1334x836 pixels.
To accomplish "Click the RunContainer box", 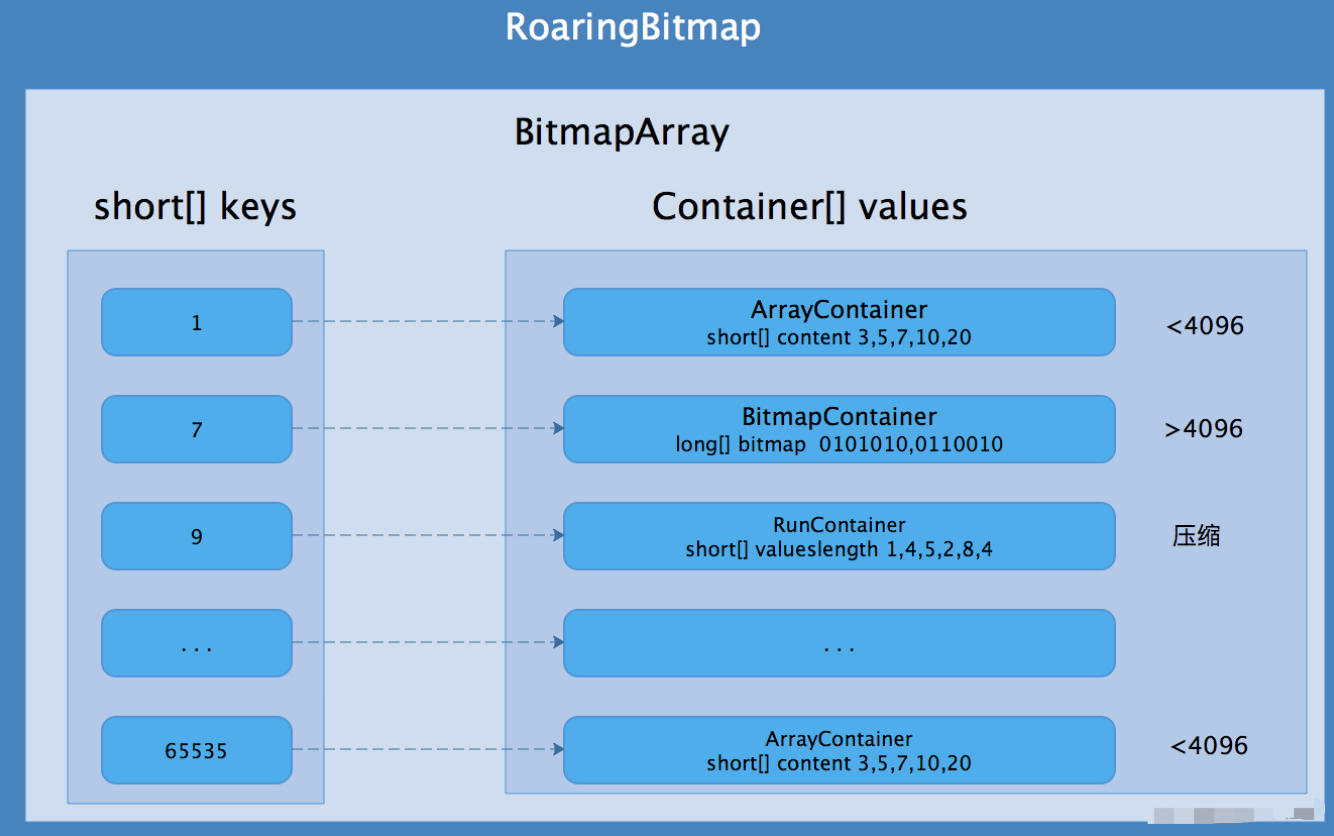I will click(839, 536).
